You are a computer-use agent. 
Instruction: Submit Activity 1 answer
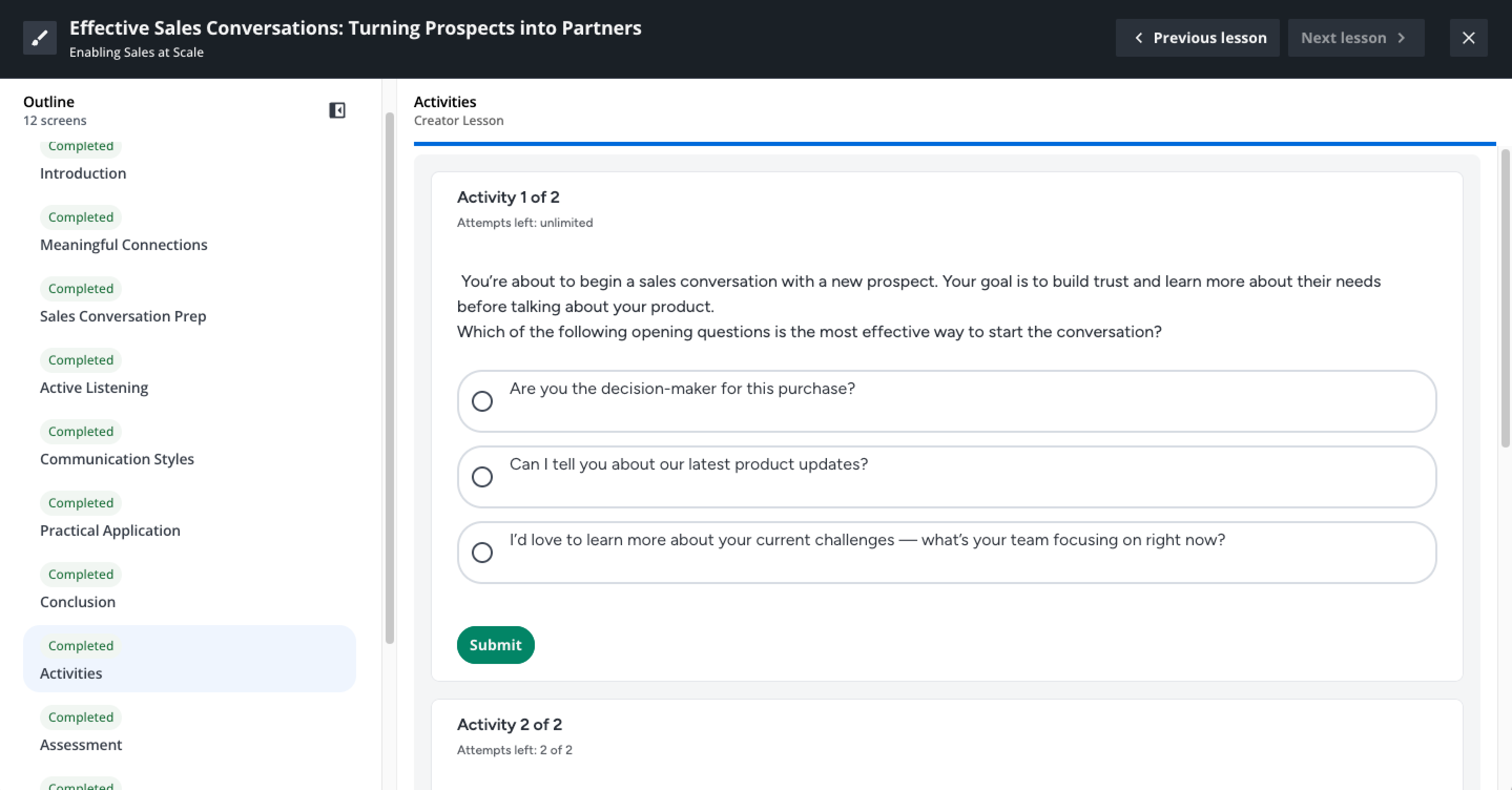(495, 645)
